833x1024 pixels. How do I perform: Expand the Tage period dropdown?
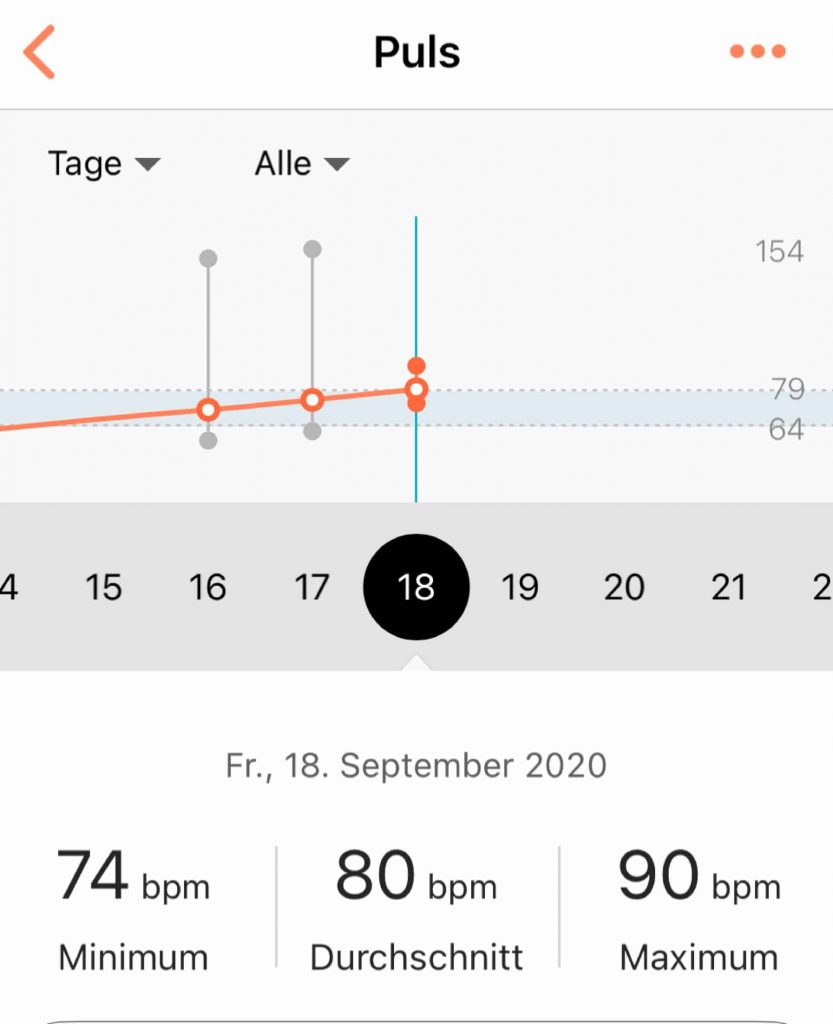tap(104, 163)
